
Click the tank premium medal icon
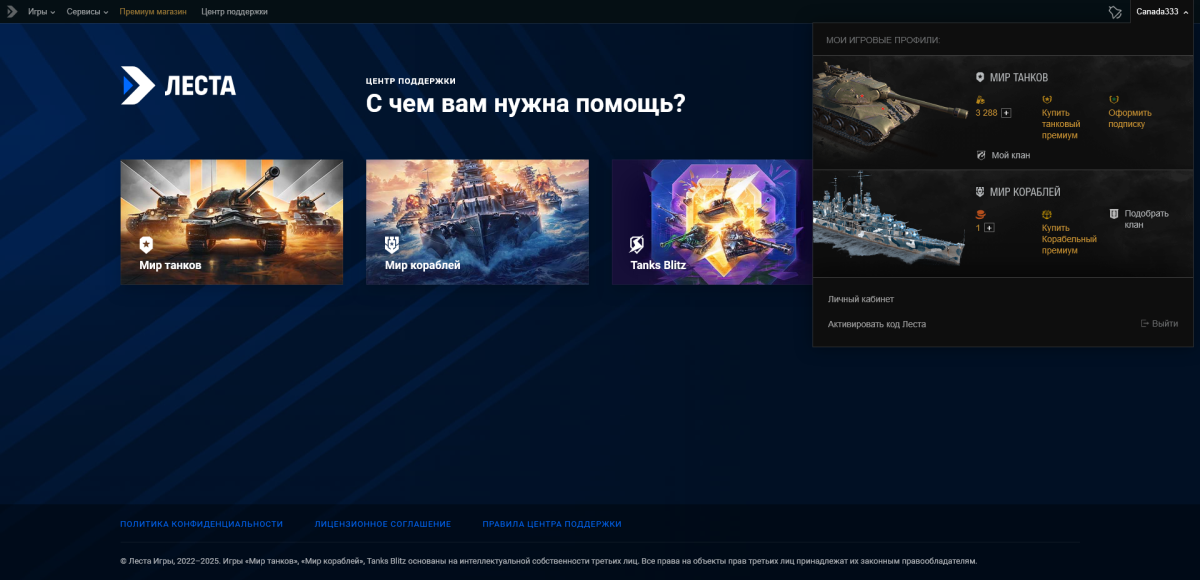1047,100
